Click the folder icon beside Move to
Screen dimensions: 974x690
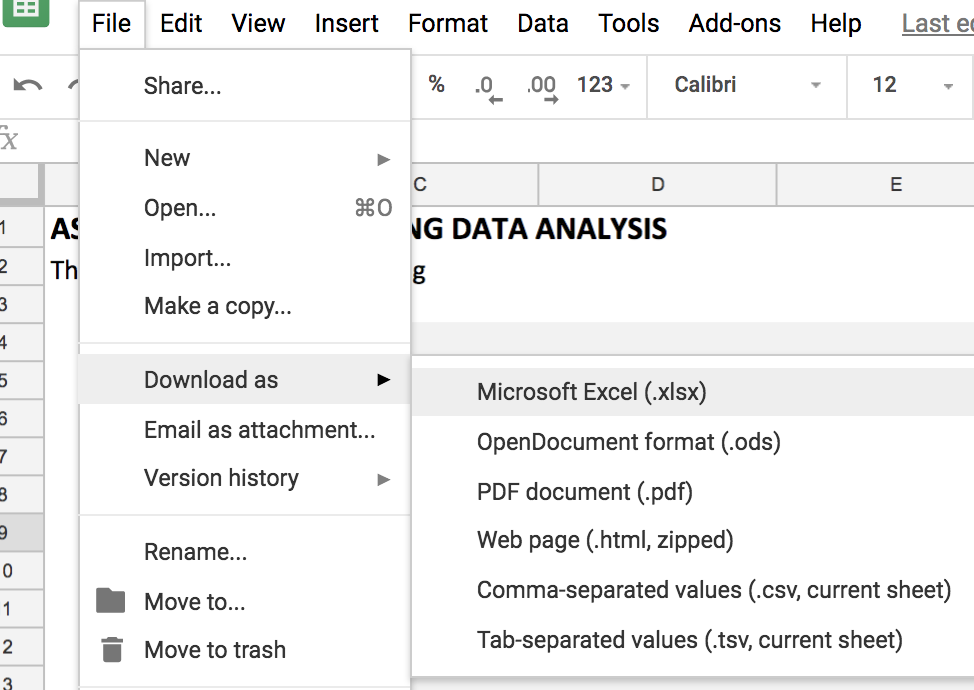point(111,601)
